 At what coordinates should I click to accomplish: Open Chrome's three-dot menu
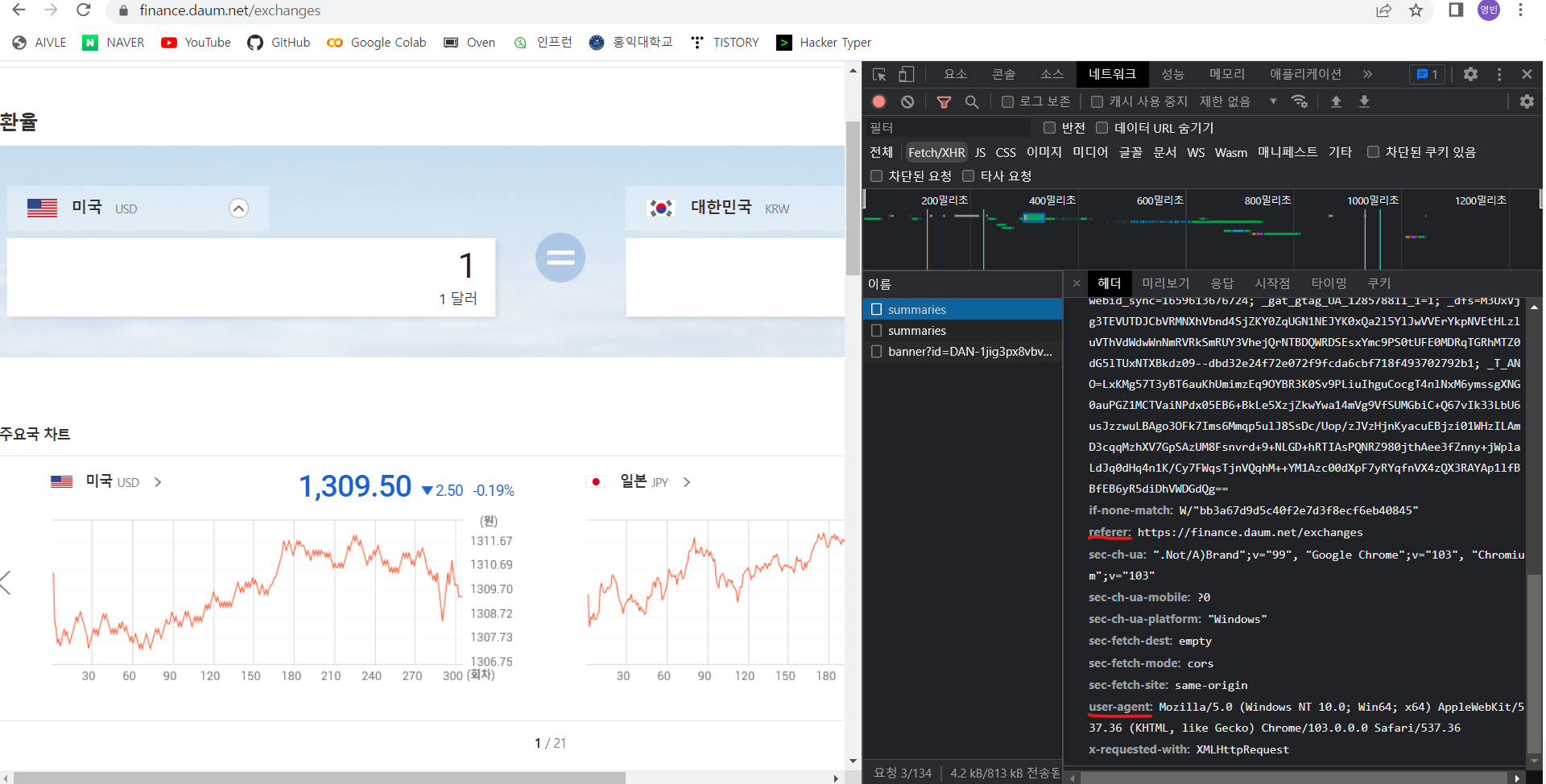pos(1520,10)
